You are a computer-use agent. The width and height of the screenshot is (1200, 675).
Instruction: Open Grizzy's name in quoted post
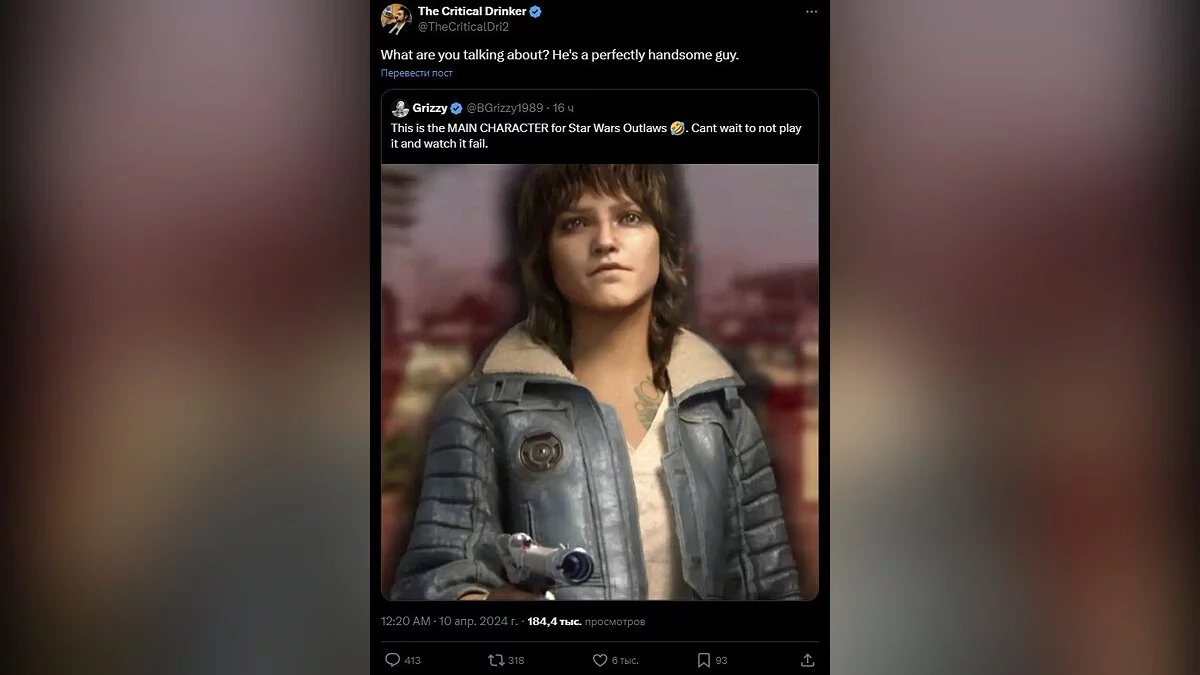click(x=430, y=108)
